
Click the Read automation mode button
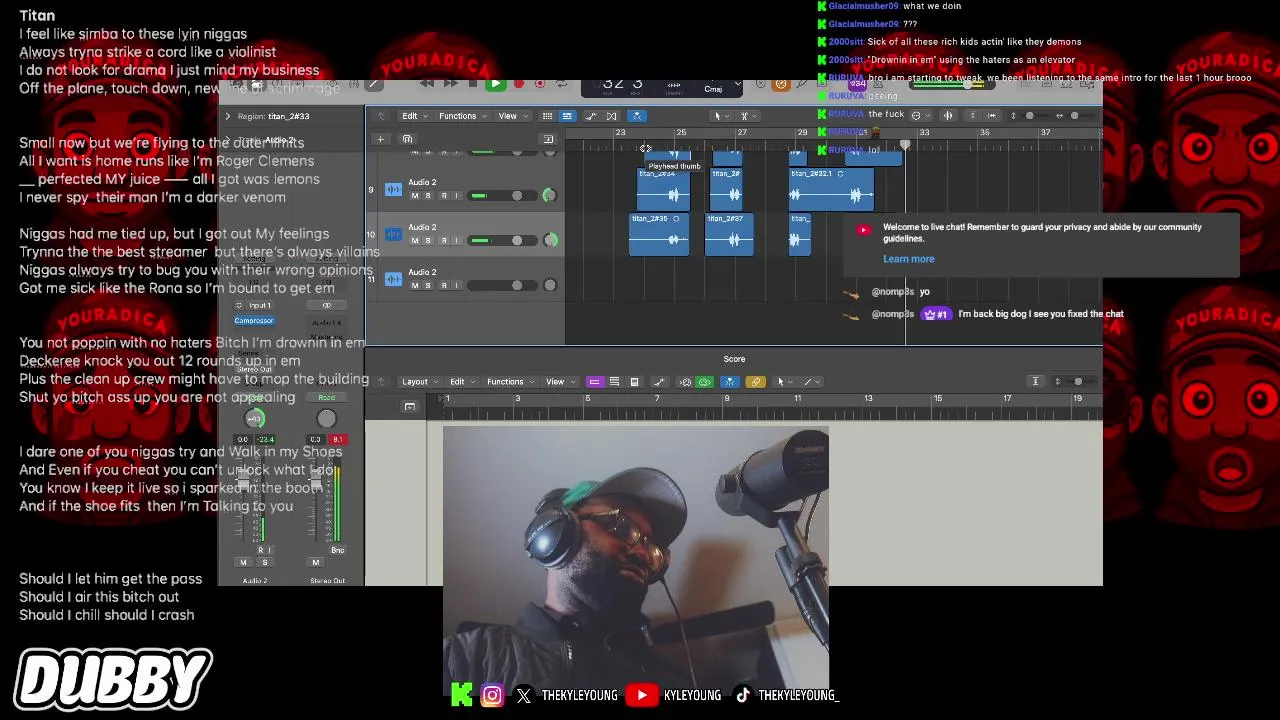326,397
